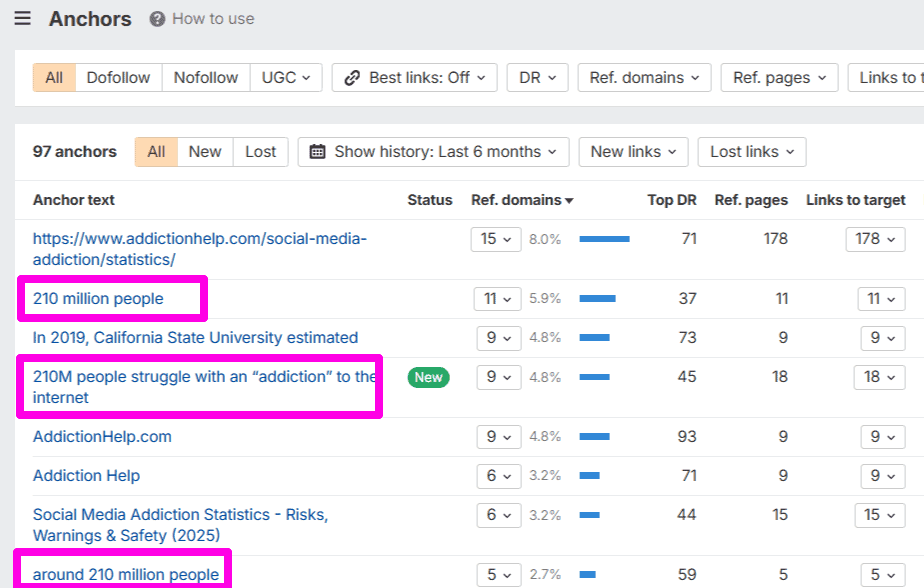Screen dimensions: 924x588
Task: Switch to the Lost anchors tab
Action: (x=260, y=151)
